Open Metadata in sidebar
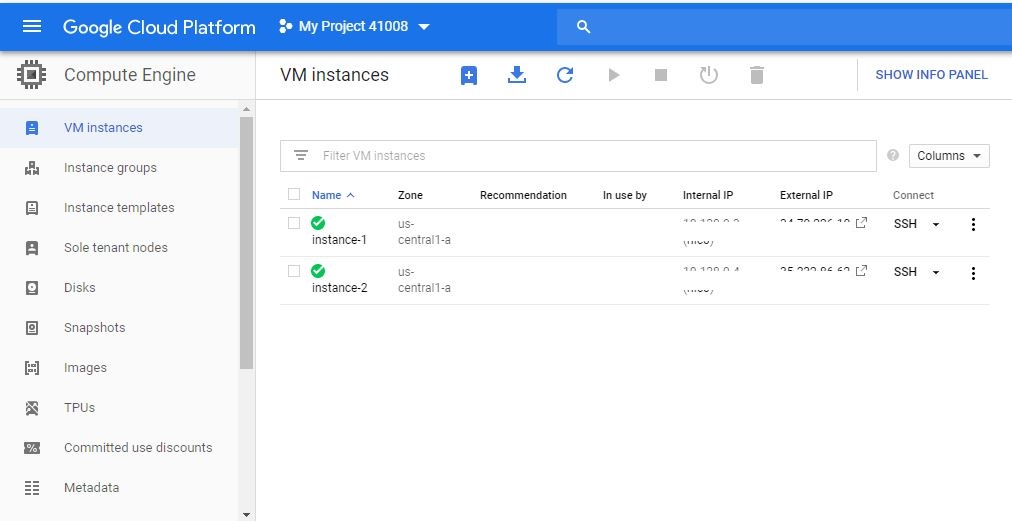1012x521 pixels. [x=92, y=488]
